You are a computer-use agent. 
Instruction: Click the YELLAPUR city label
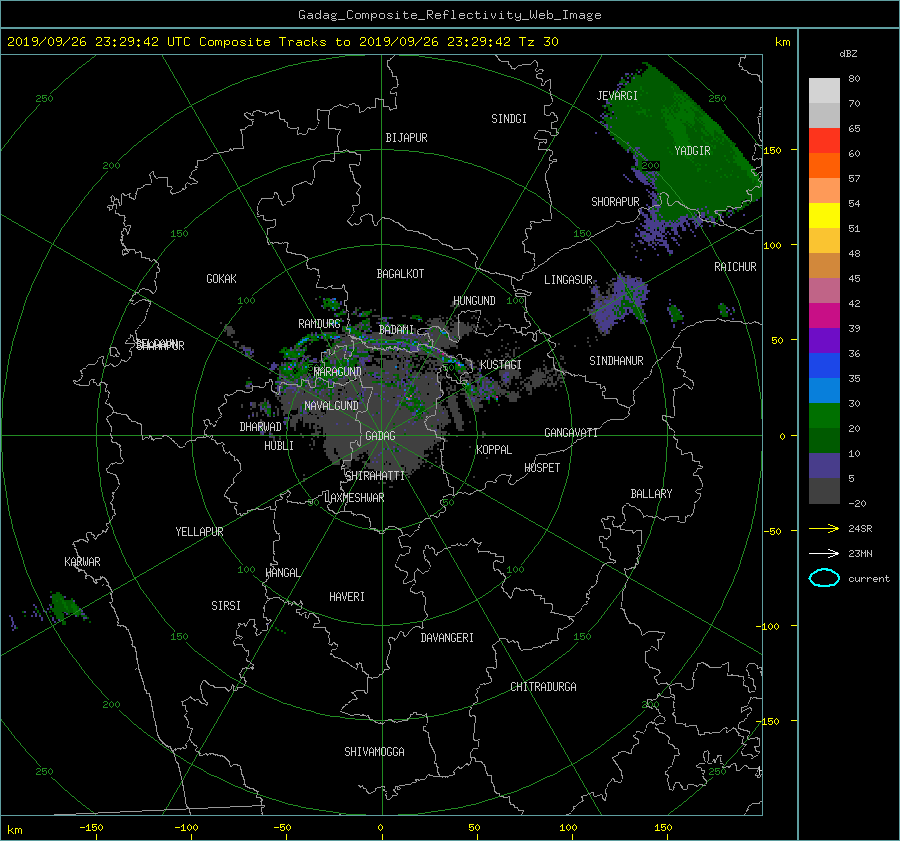199,532
